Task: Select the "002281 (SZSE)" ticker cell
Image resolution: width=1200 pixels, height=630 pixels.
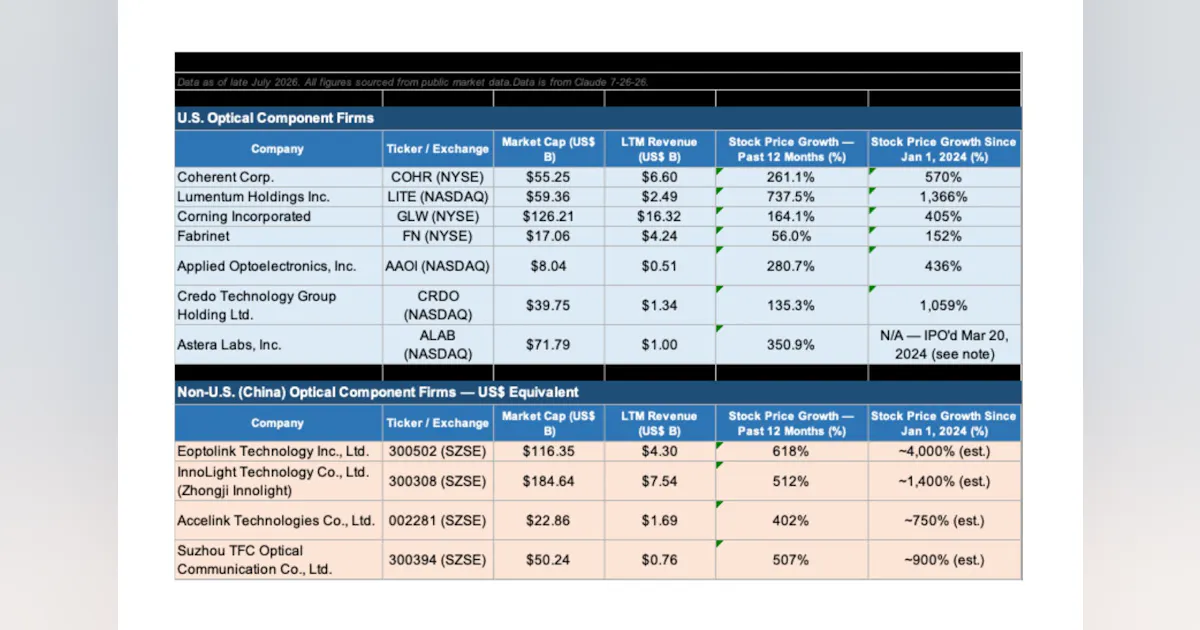Action: tap(438, 520)
